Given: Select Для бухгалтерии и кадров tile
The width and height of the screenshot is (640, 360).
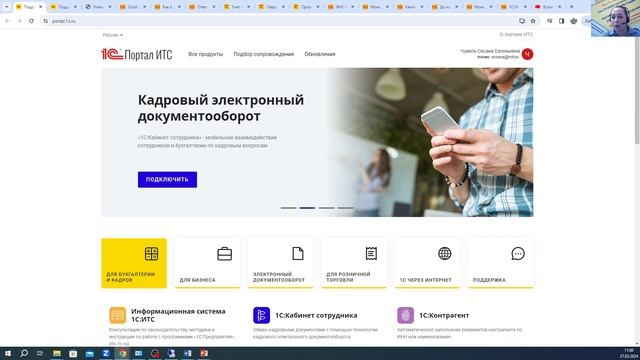Looking at the screenshot, I should tap(134, 263).
